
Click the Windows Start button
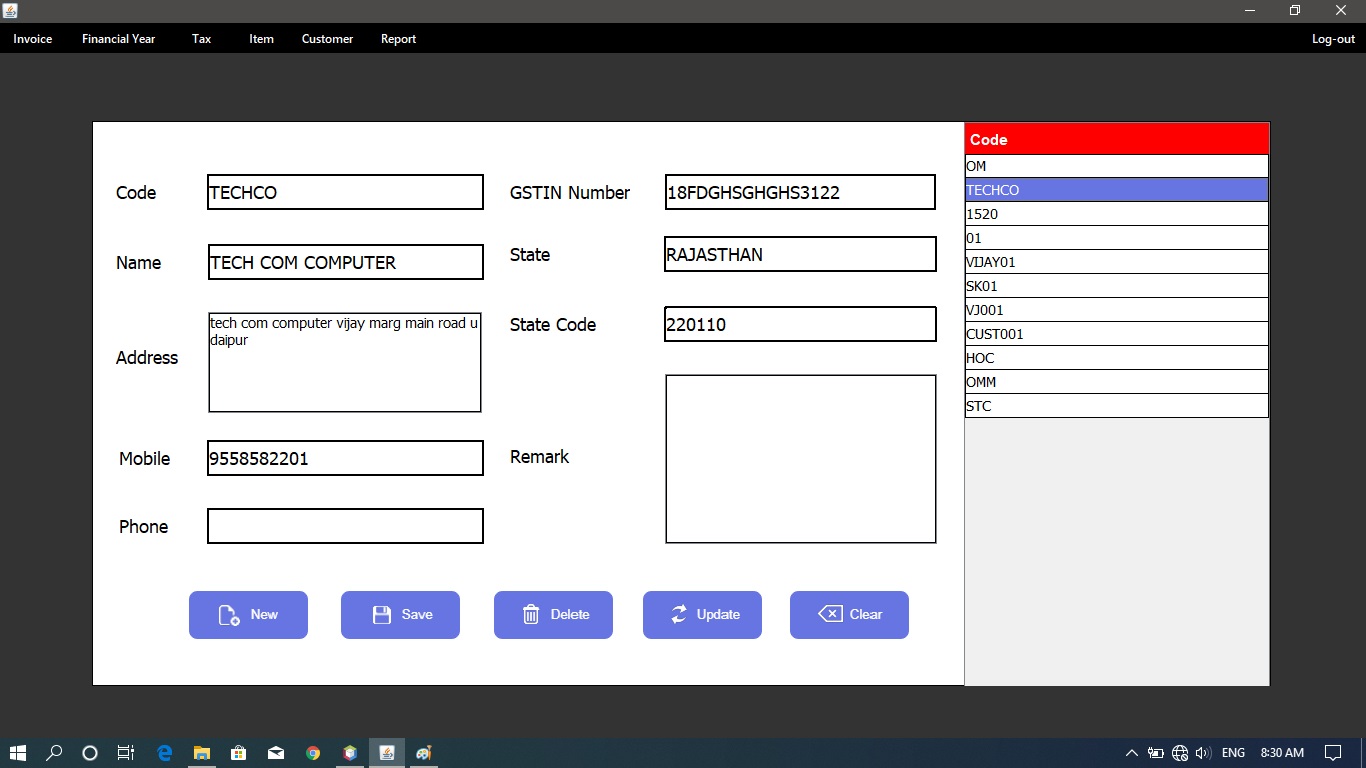coord(18,752)
